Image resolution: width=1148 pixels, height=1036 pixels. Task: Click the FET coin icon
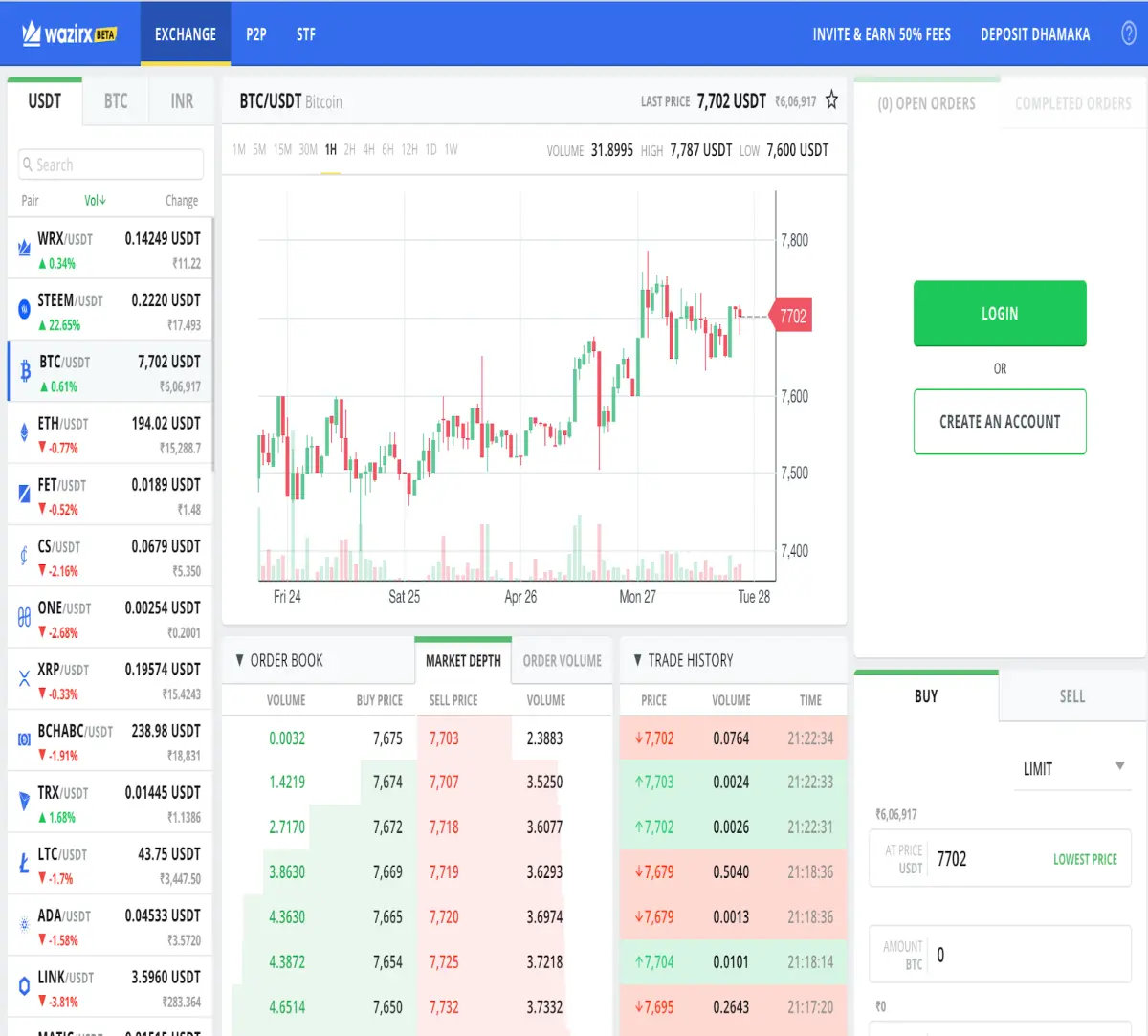tap(24, 495)
